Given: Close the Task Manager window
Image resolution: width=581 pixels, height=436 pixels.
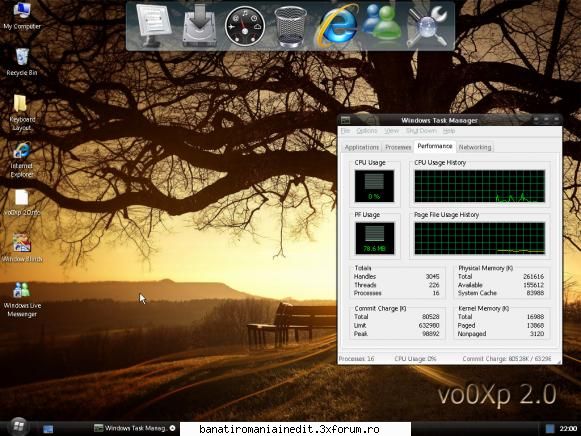Looking at the screenshot, I should coord(556,119).
